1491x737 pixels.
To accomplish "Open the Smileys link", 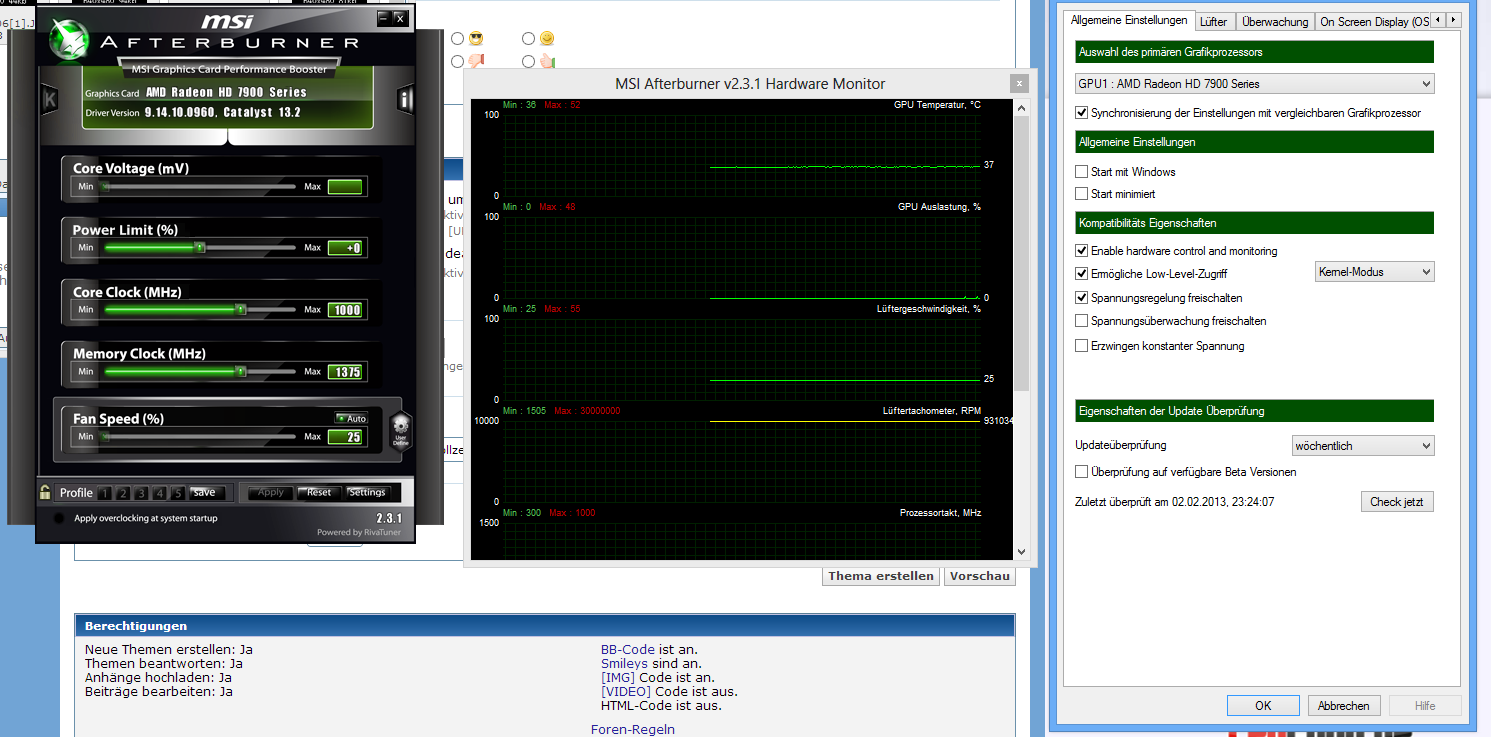I will 624,664.
